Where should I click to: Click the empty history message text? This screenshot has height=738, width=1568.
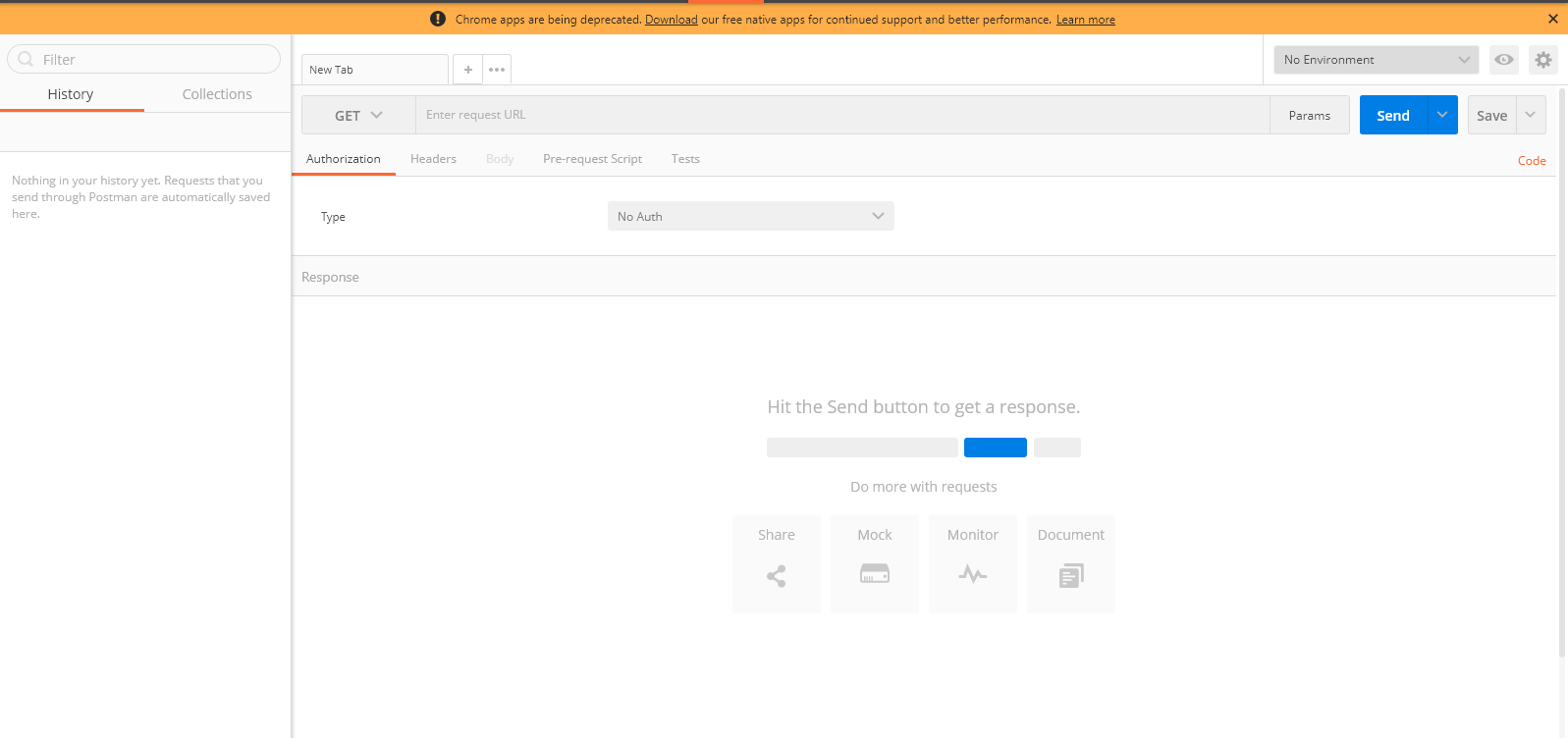(x=140, y=197)
